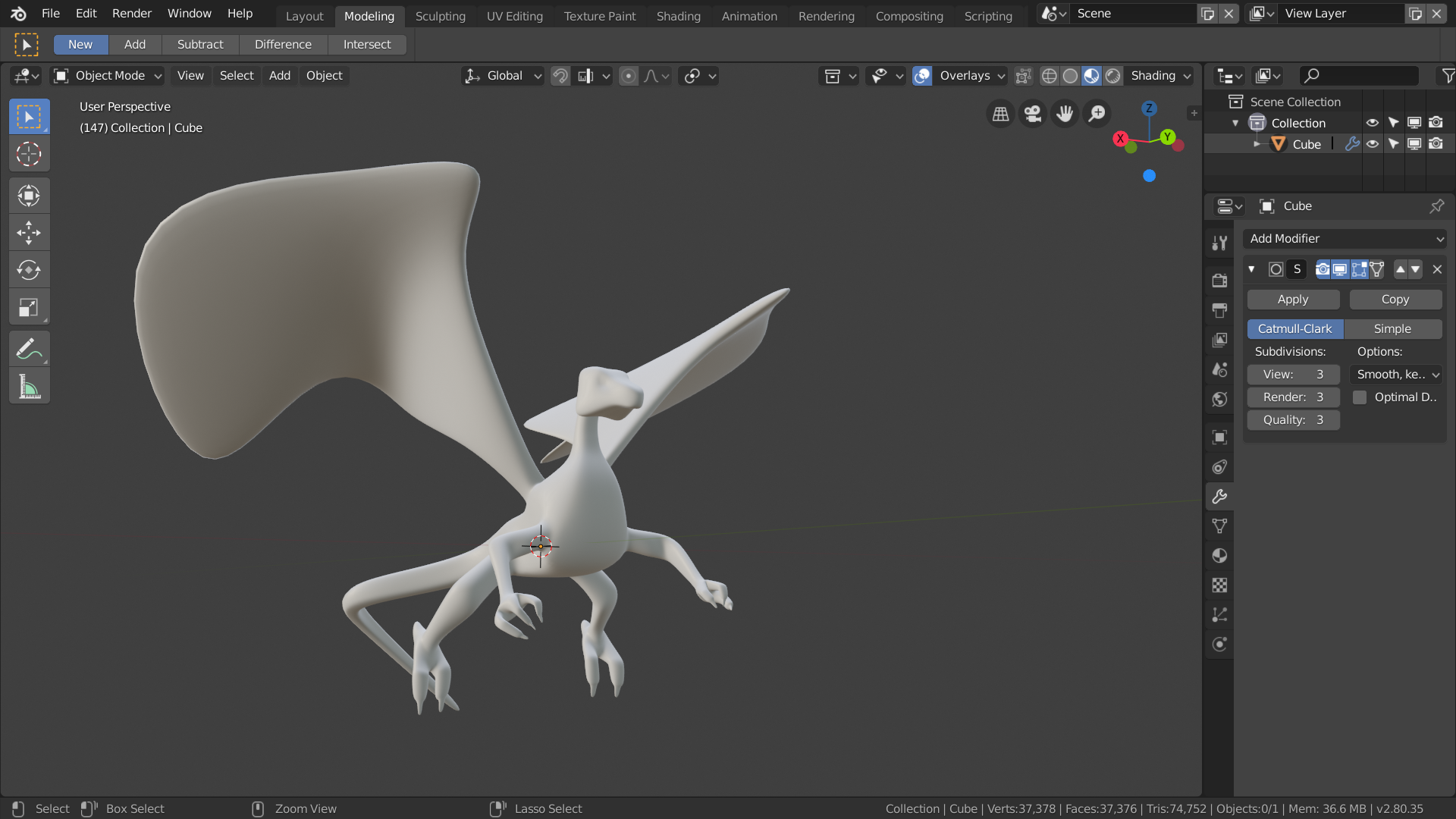Select the Annotate tool
Image resolution: width=1456 pixels, height=819 pixels.
(x=29, y=349)
